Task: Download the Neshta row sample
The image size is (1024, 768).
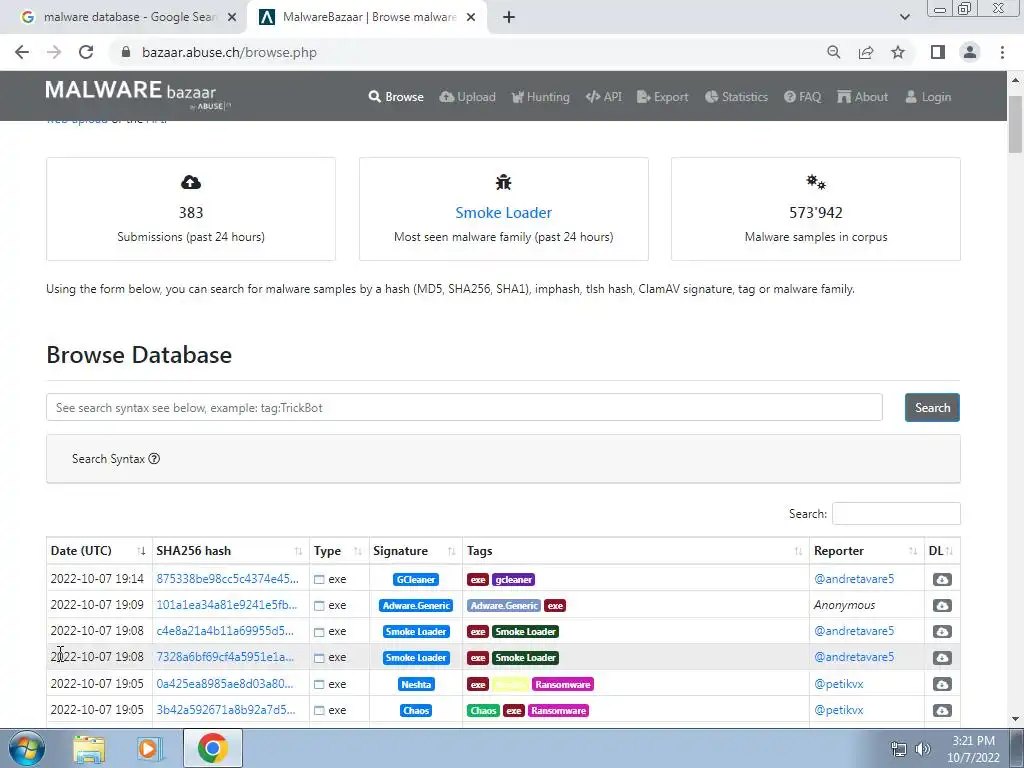Action: [942, 684]
